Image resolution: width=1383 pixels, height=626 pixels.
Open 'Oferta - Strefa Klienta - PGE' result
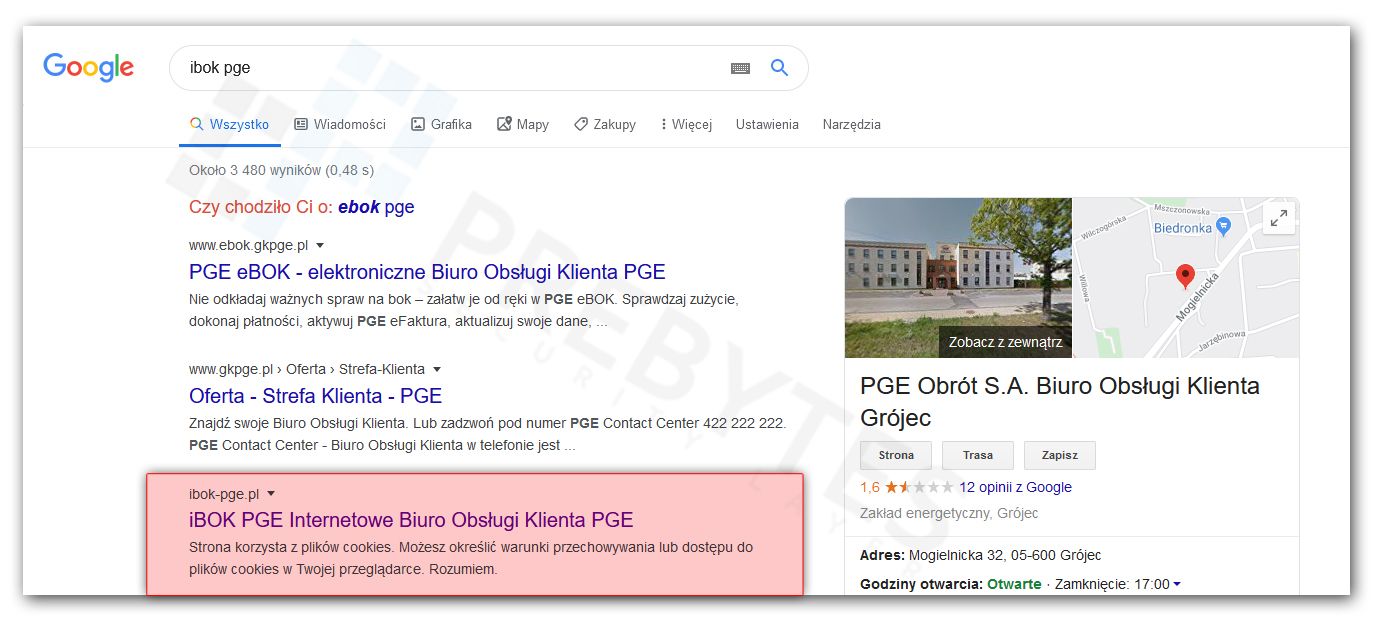point(315,396)
